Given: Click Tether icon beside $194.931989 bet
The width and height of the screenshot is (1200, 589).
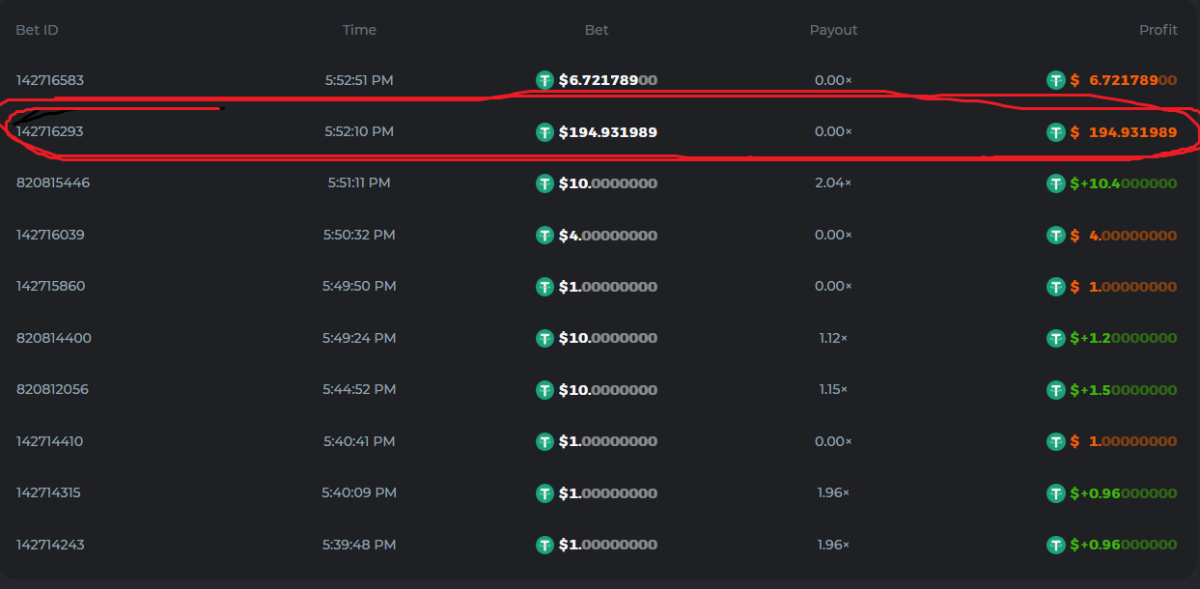Looking at the screenshot, I should point(545,132).
